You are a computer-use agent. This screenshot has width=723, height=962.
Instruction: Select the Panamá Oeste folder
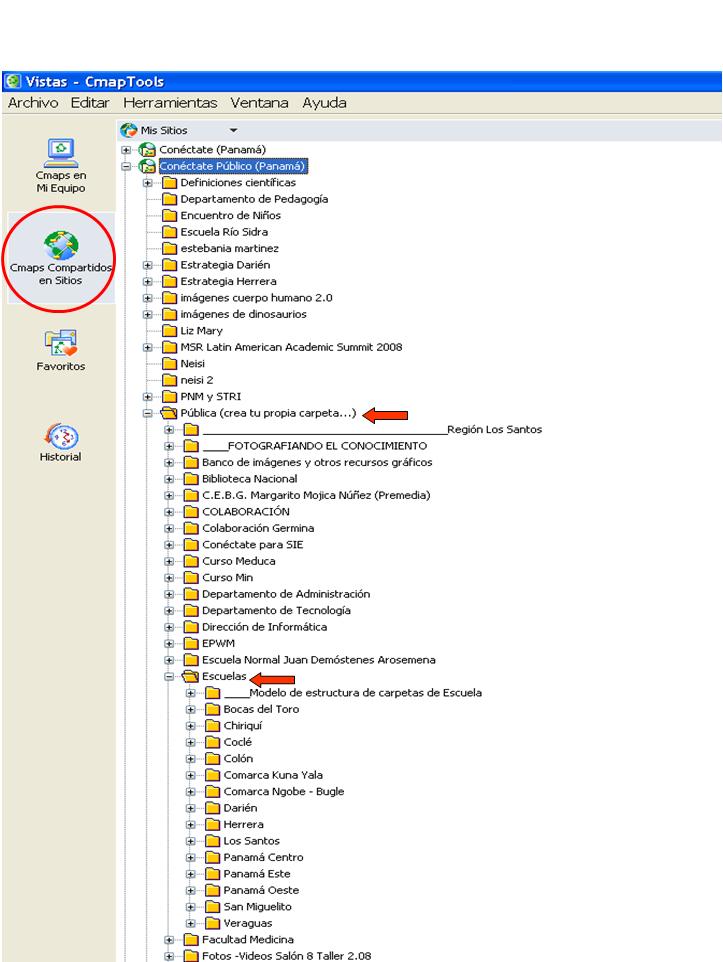click(x=260, y=890)
